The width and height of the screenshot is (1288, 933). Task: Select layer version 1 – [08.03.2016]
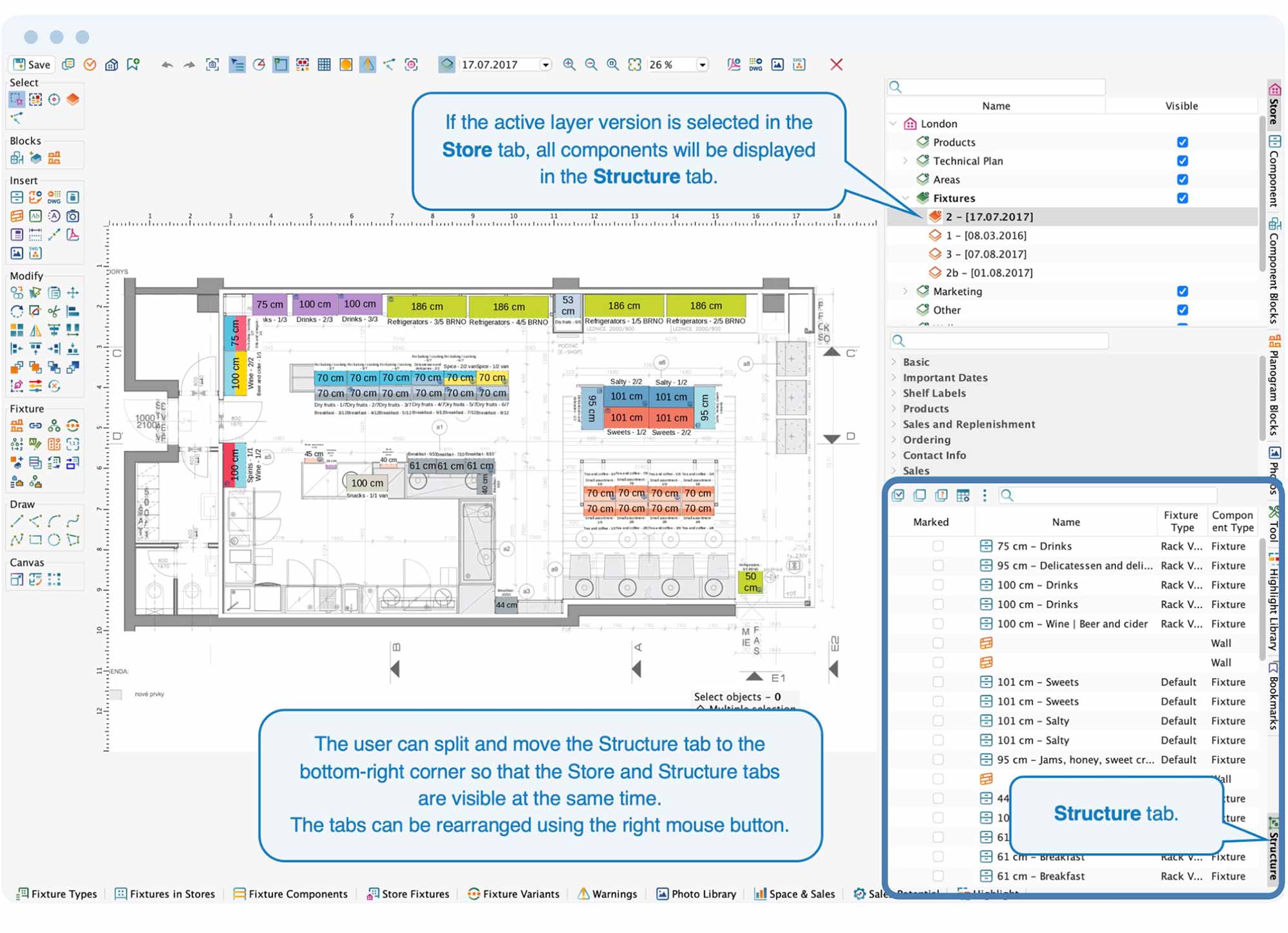pyautogui.click(x=986, y=236)
